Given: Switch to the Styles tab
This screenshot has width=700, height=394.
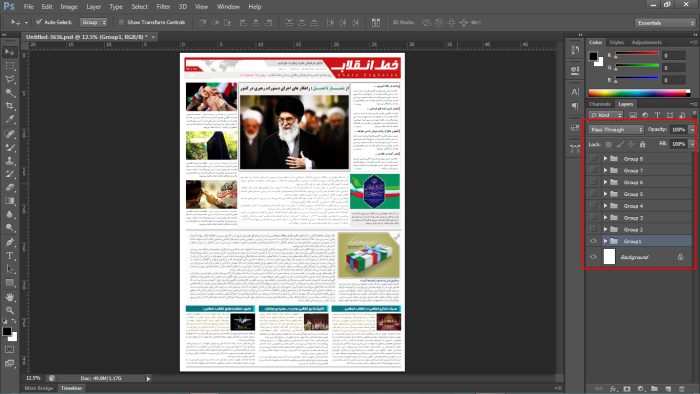Looking at the screenshot, I should [617, 42].
